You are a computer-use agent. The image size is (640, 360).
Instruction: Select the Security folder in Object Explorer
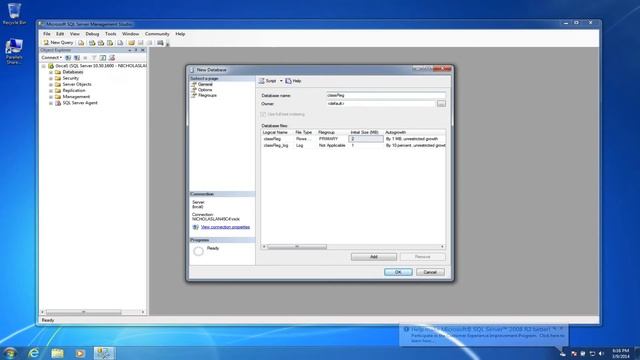click(71, 78)
